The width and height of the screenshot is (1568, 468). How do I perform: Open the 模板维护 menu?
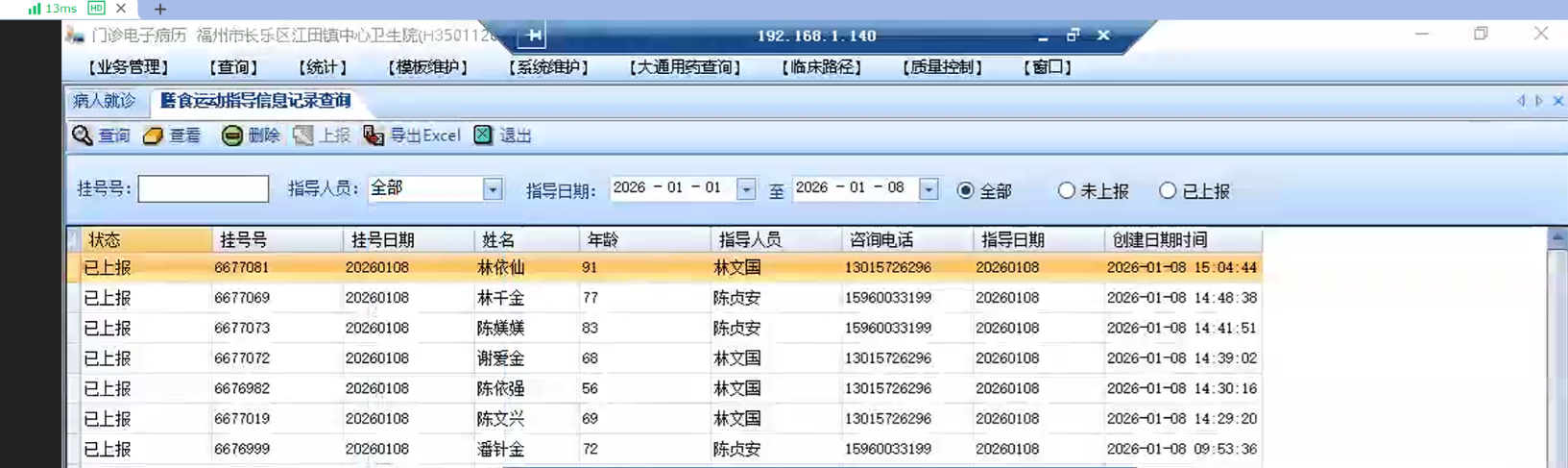427,67
